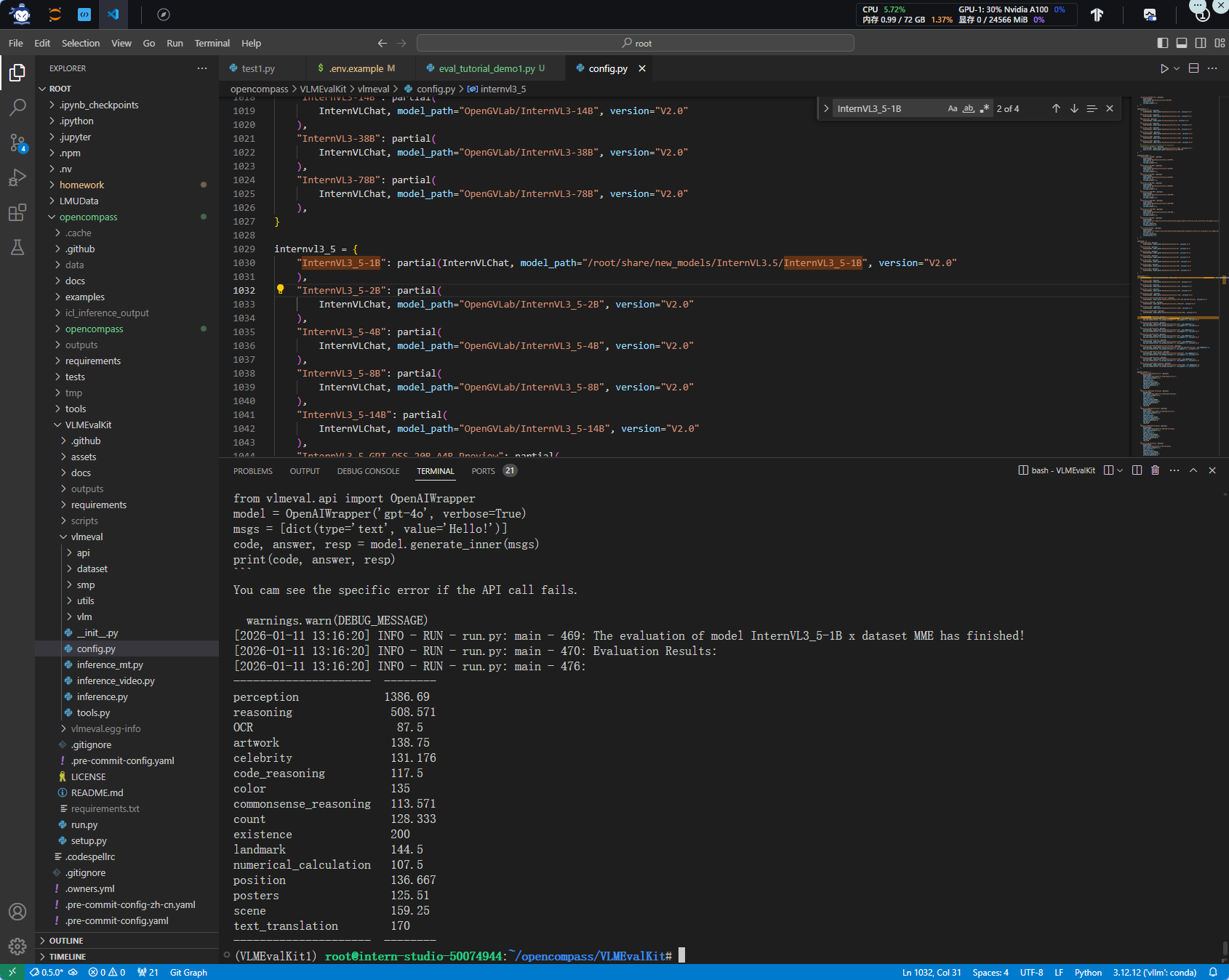The height and width of the screenshot is (980, 1229).
Task: Kill the terminal with trash icon
Action: coord(1156,470)
